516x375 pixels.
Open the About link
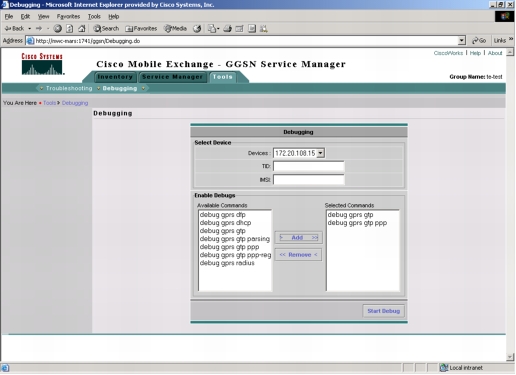(495, 53)
